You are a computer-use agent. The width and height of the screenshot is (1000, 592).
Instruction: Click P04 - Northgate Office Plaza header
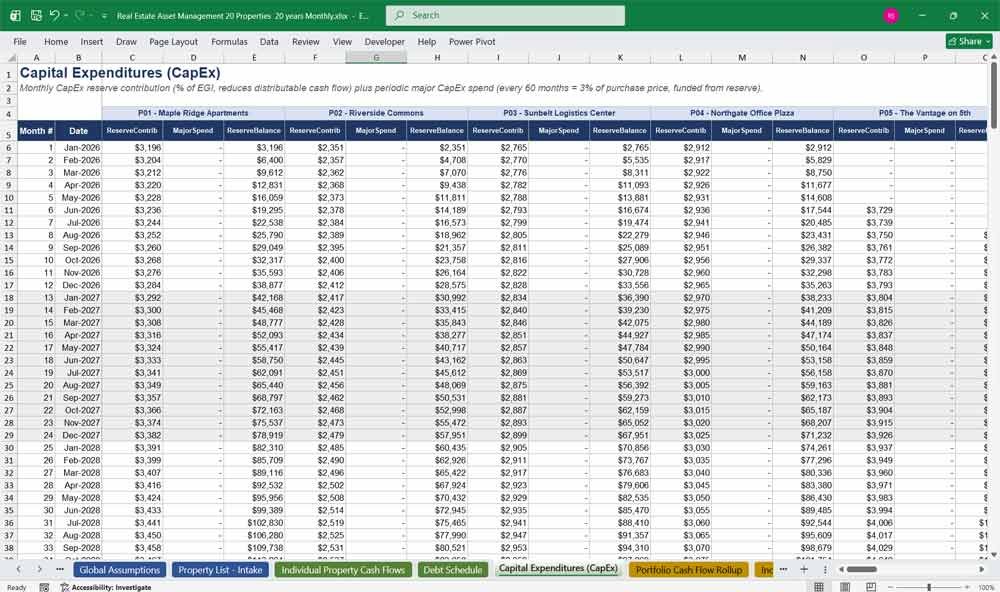pyautogui.click(x=742, y=113)
